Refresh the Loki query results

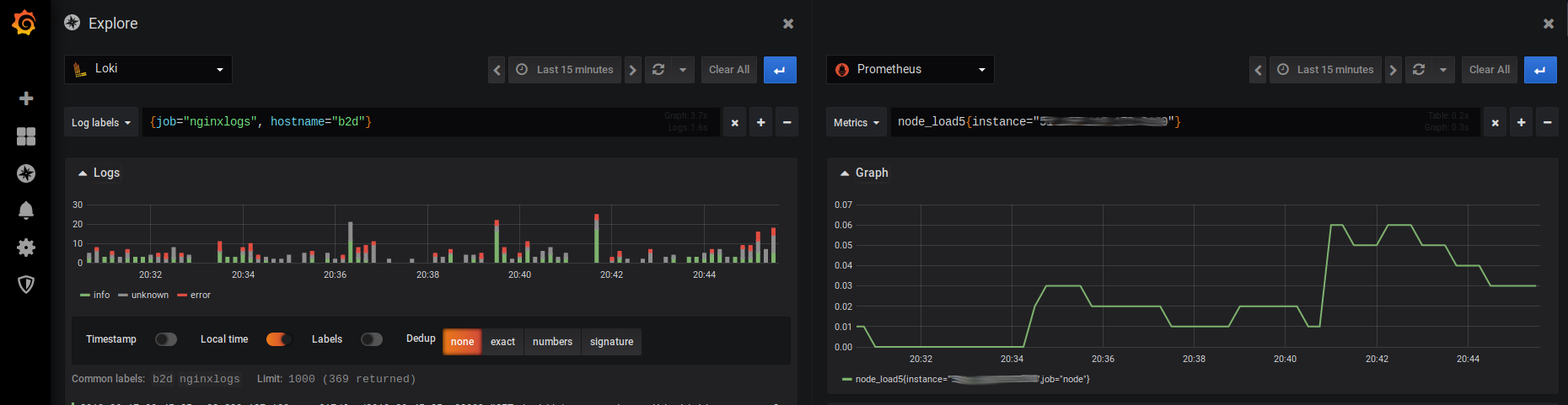click(658, 70)
